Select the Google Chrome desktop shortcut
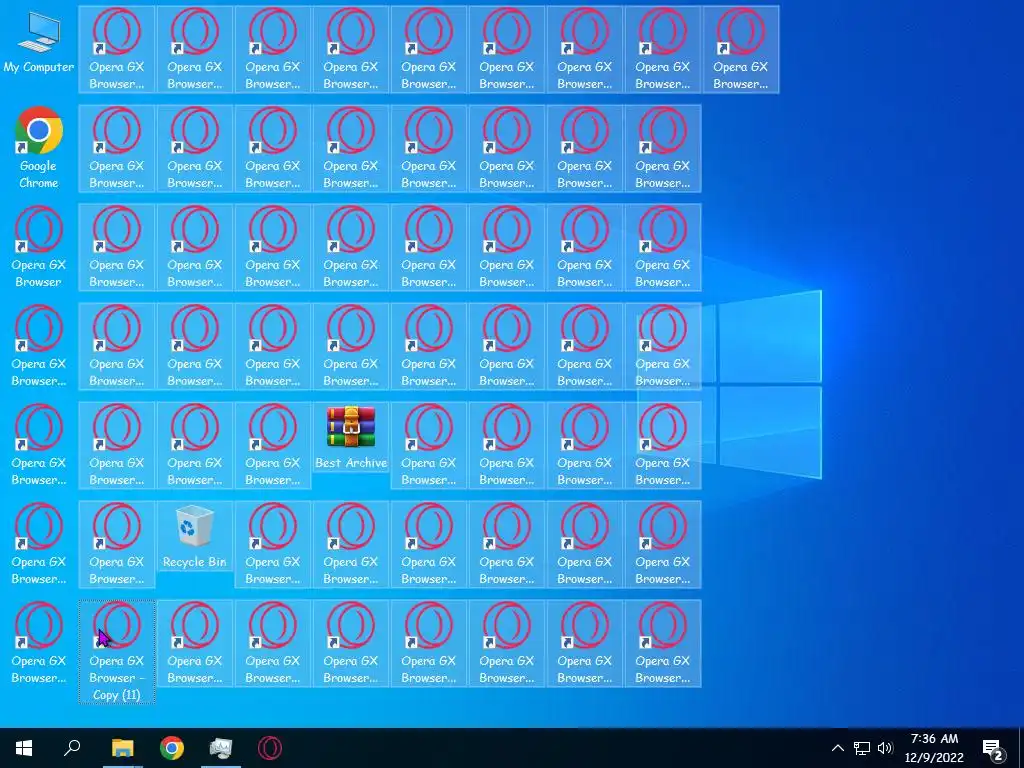 (39, 148)
